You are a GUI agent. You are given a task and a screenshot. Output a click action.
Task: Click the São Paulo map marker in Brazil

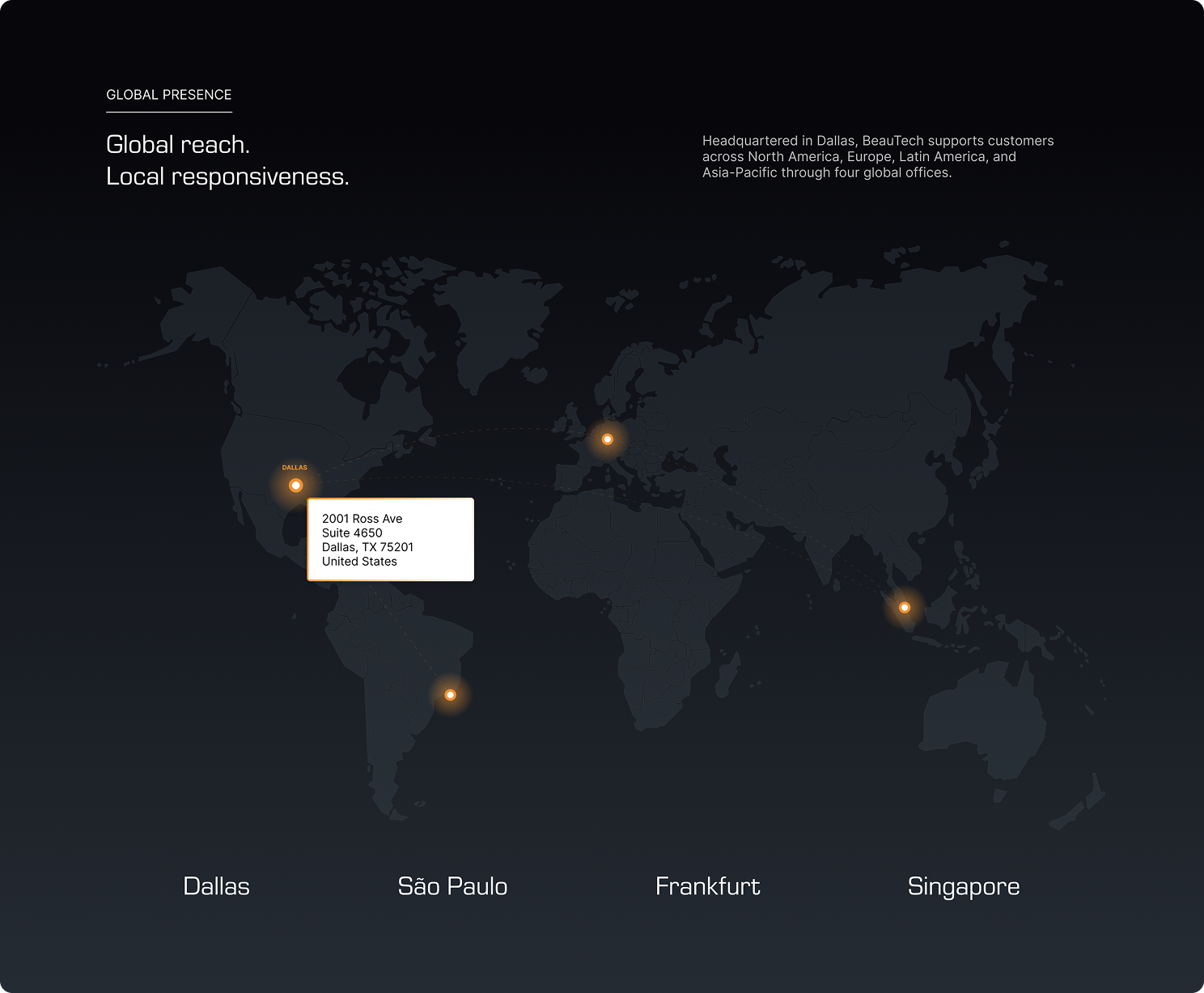pyautogui.click(x=451, y=695)
